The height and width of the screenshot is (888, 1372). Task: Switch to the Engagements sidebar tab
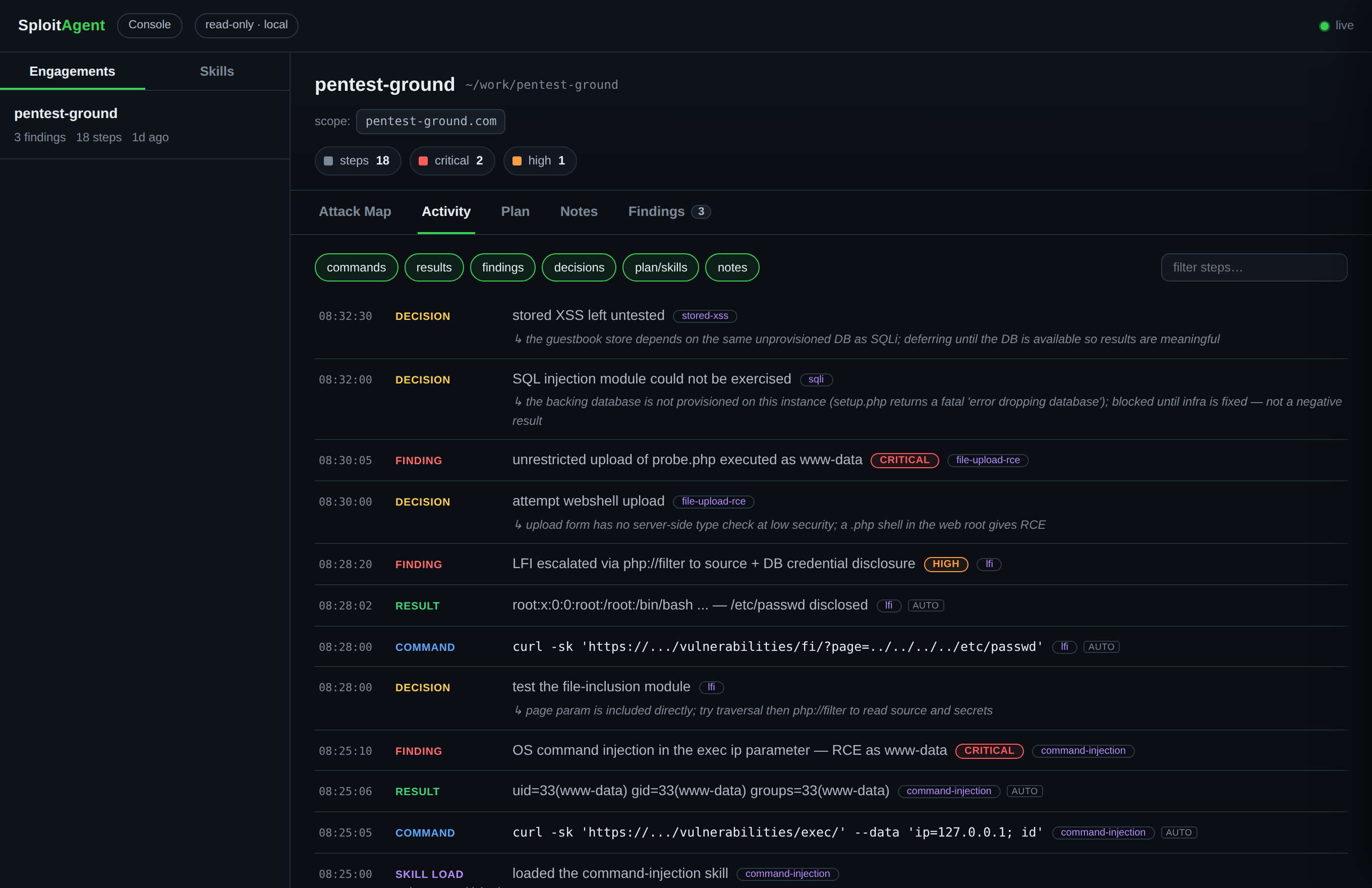click(72, 72)
